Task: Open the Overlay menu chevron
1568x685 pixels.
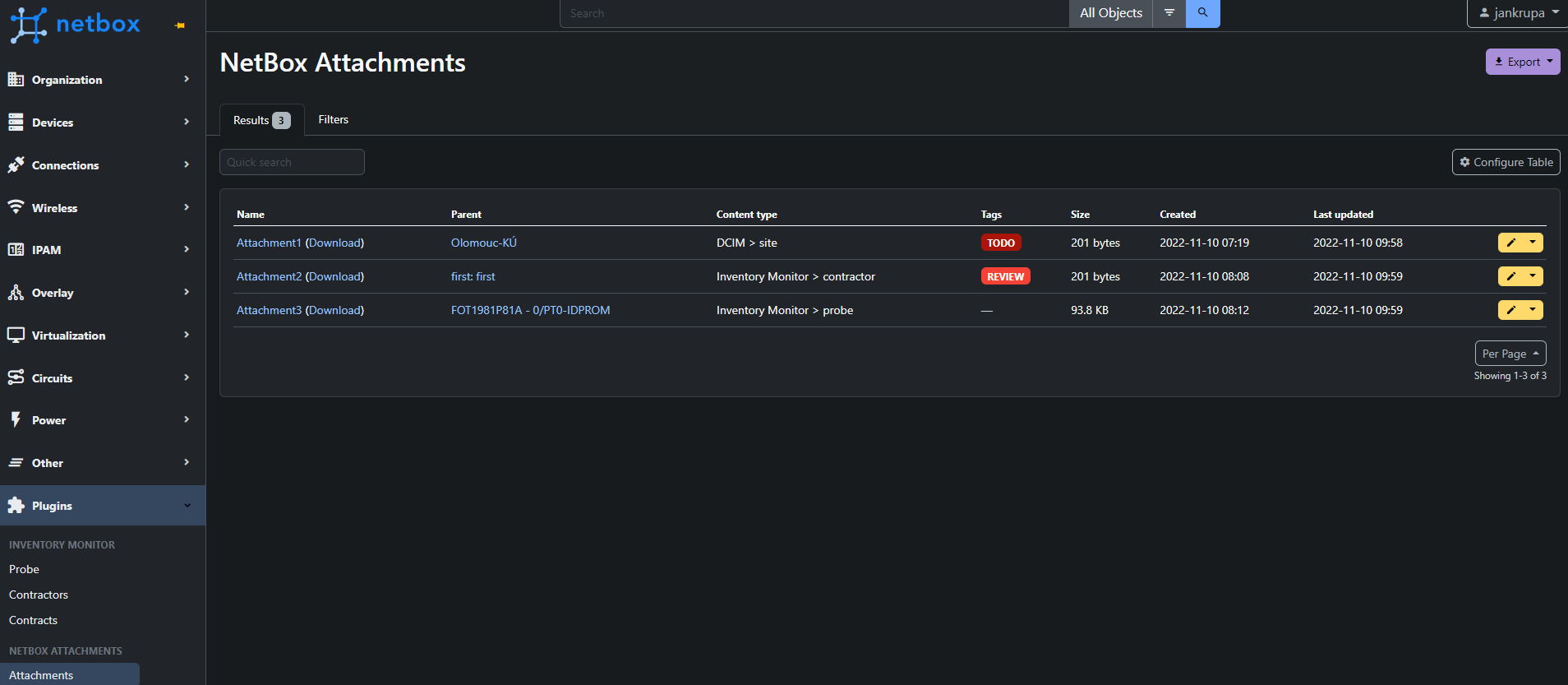Action: pyautogui.click(x=187, y=292)
